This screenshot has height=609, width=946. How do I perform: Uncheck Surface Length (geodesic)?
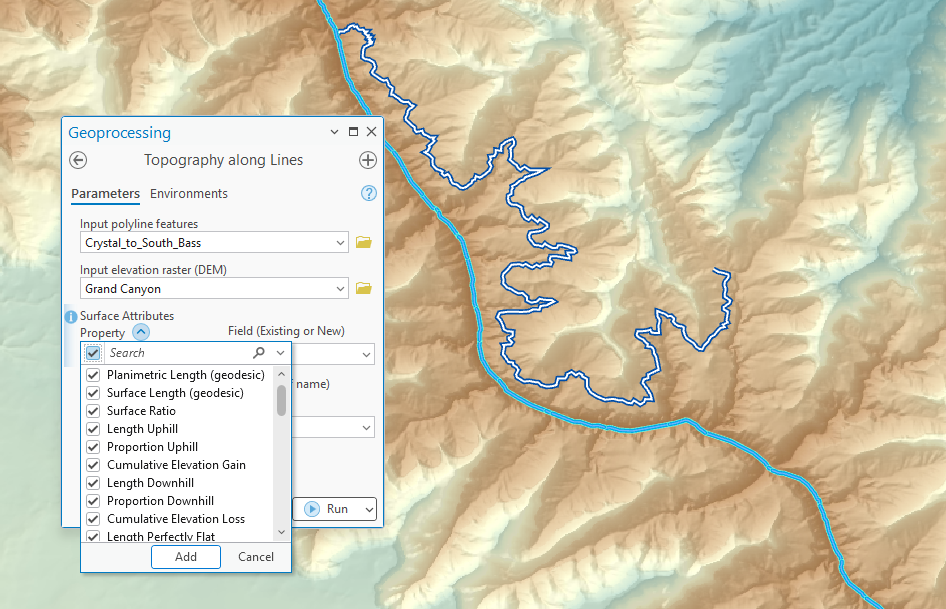click(93, 393)
